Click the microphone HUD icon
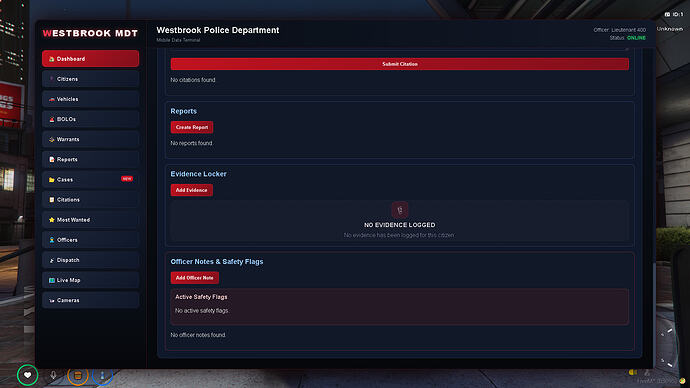This screenshot has height=388, width=690. [53, 375]
